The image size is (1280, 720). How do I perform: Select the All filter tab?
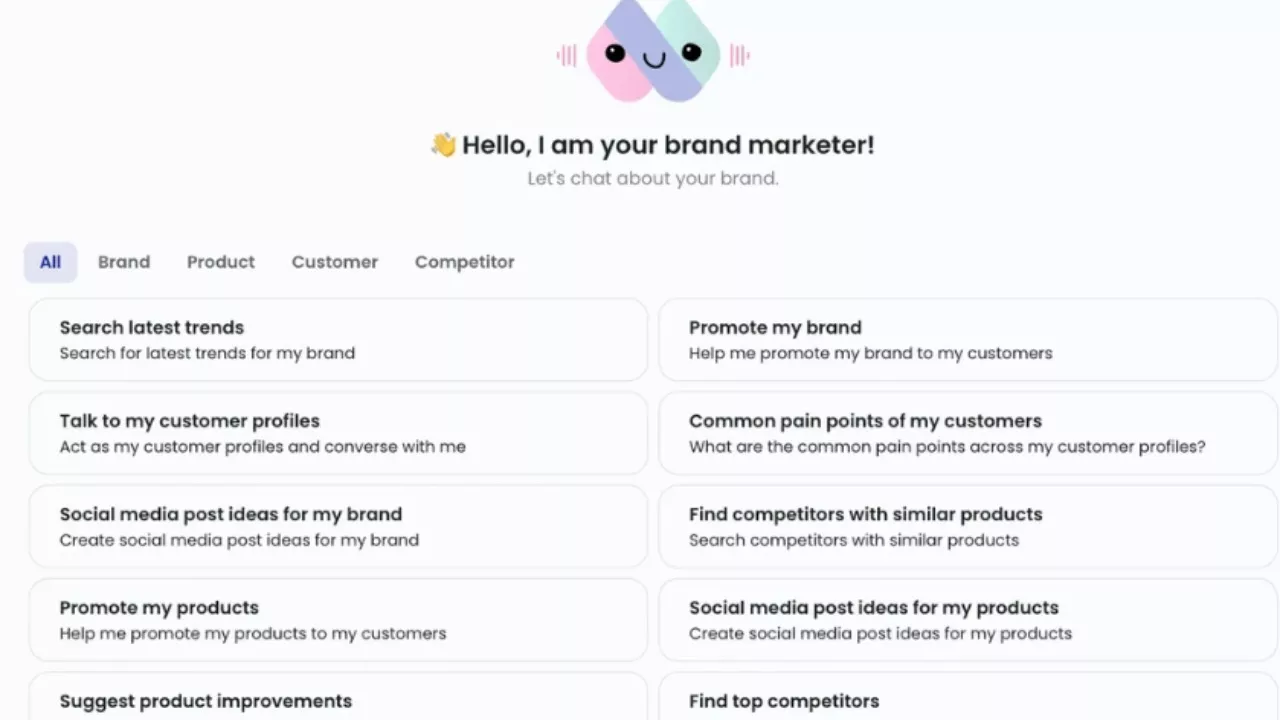pos(50,262)
